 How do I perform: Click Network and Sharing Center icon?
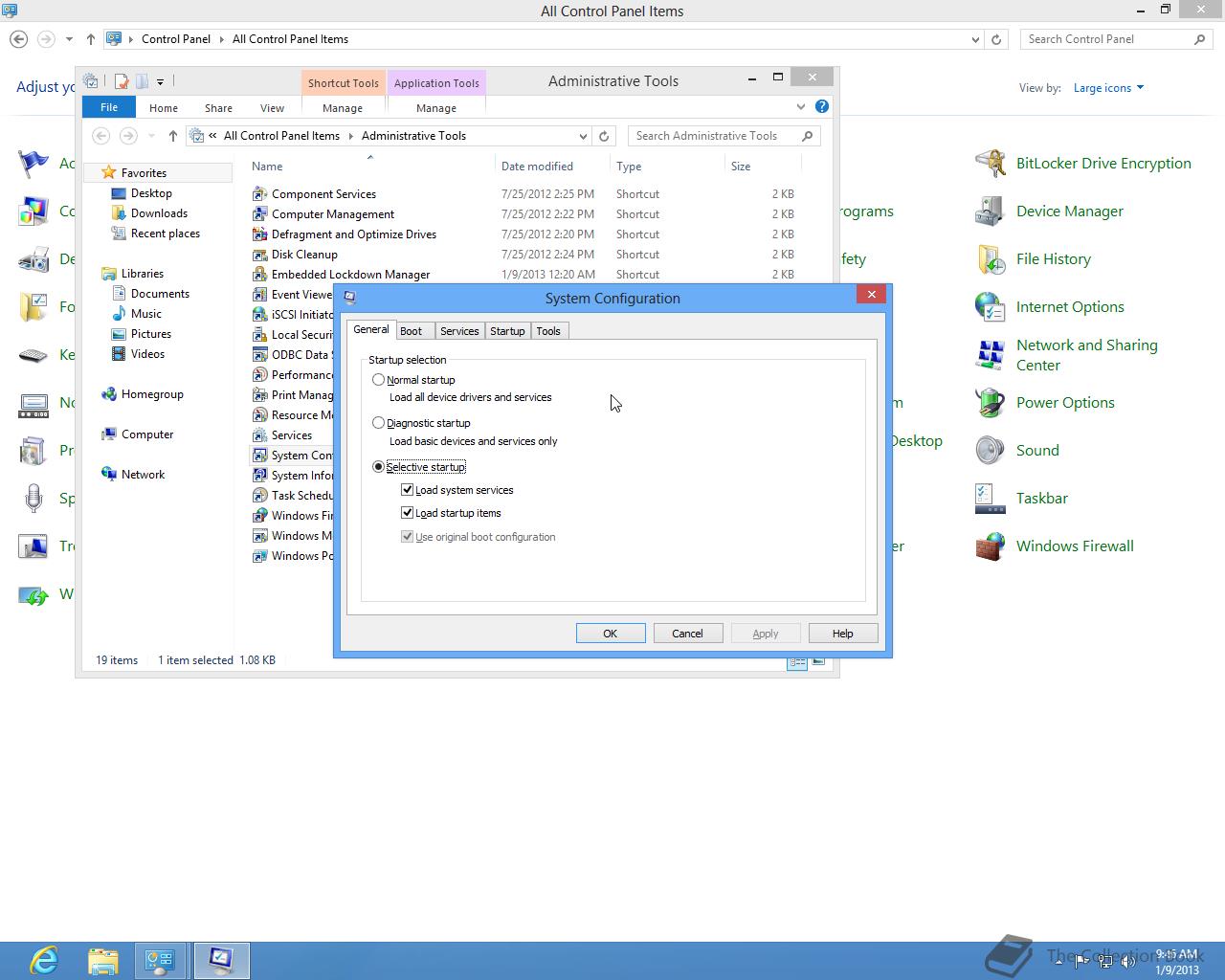(990, 355)
